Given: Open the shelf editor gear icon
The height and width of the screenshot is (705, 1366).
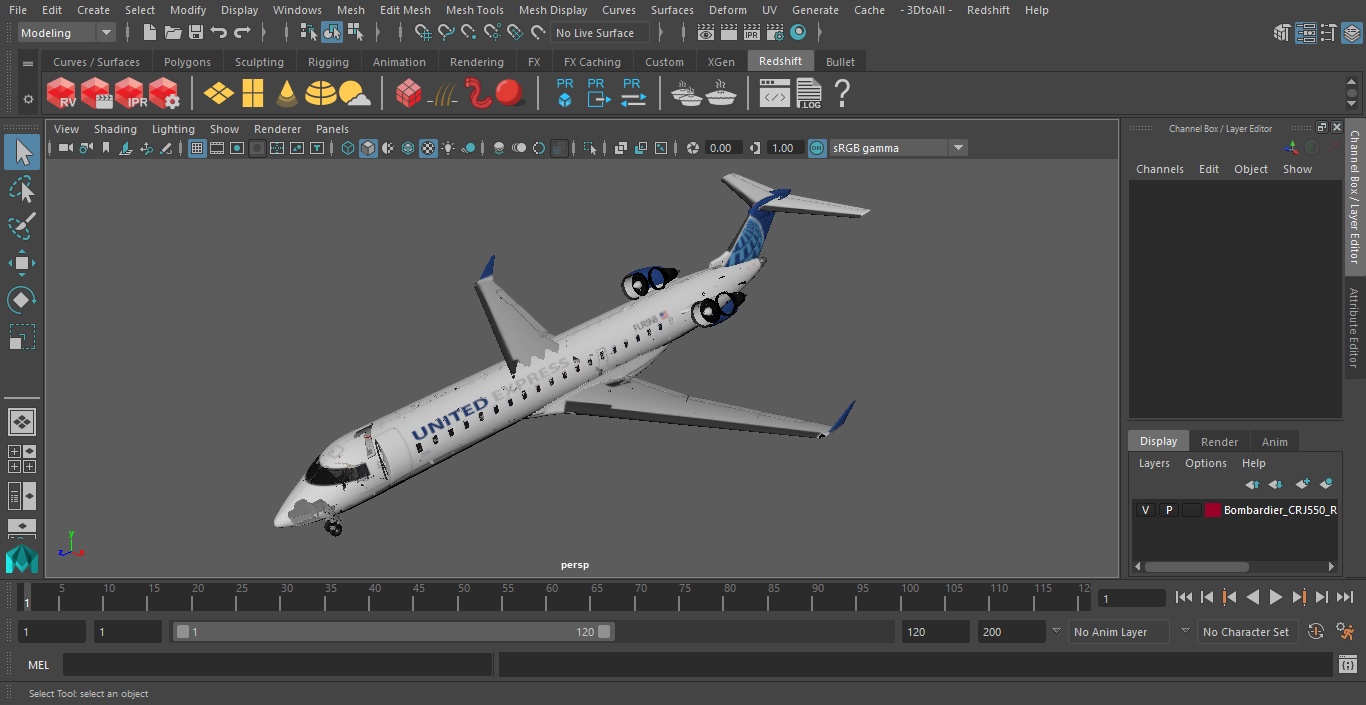Looking at the screenshot, I should point(28,99).
